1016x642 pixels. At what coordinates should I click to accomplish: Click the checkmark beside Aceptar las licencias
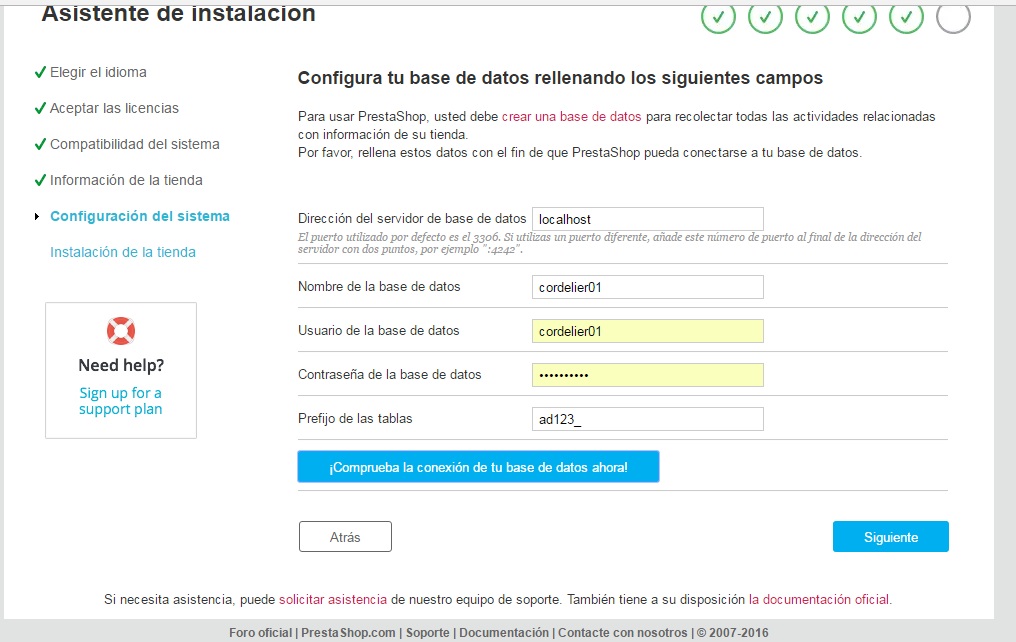pos(40,108)
